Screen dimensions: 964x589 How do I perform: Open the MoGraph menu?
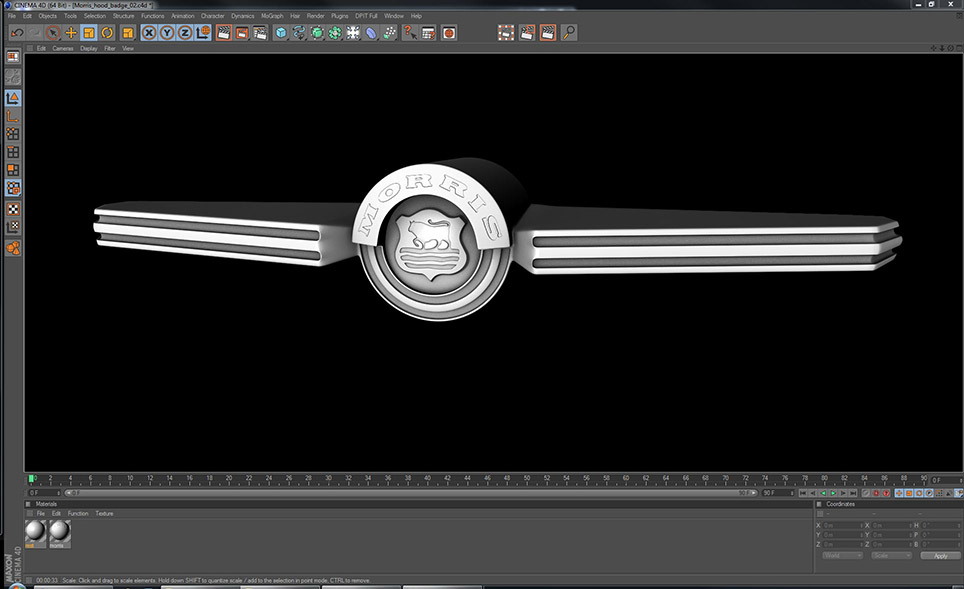[271, 16]
